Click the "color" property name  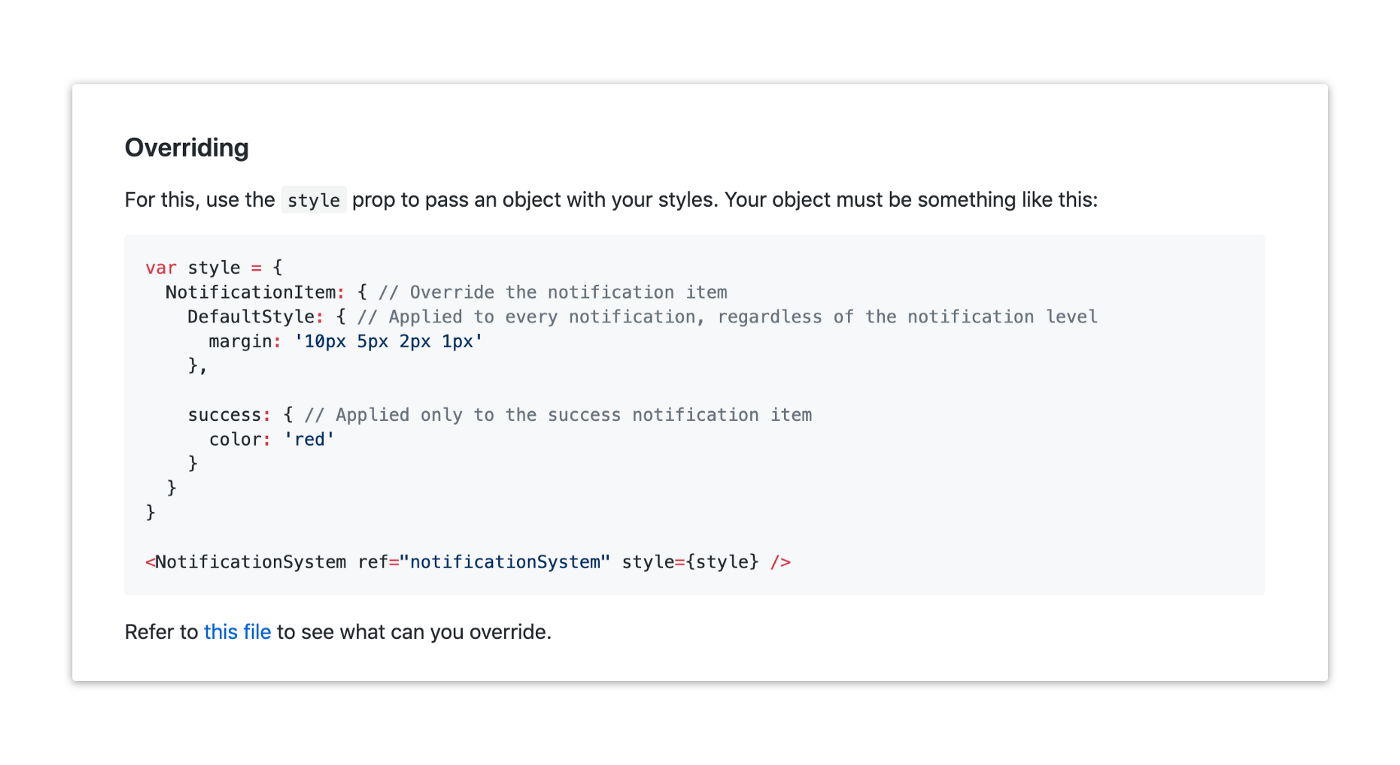pos(235,439)
